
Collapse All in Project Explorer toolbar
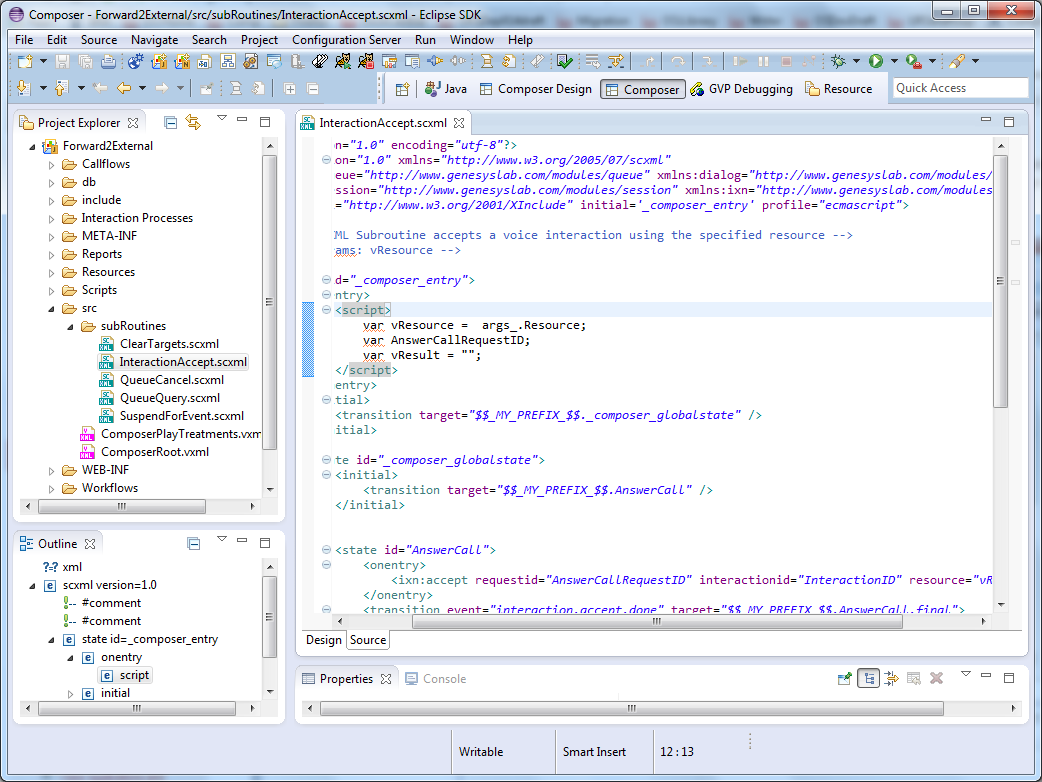pyautogui.click(x=171, y=122)
